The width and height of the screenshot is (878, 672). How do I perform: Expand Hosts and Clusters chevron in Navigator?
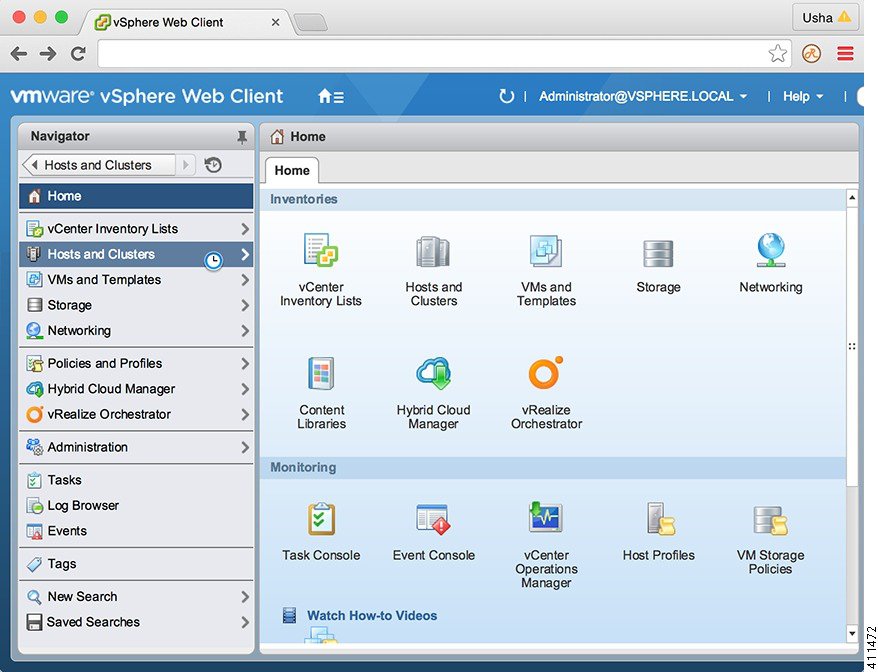tap(245, 254)
